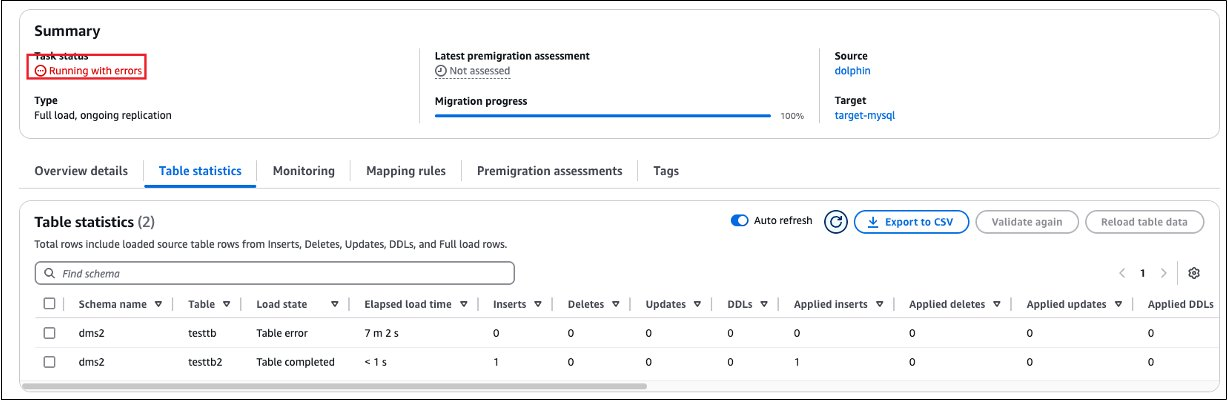
Task: Open table preferences gear icon
Action: click(x=1194, y=273)
